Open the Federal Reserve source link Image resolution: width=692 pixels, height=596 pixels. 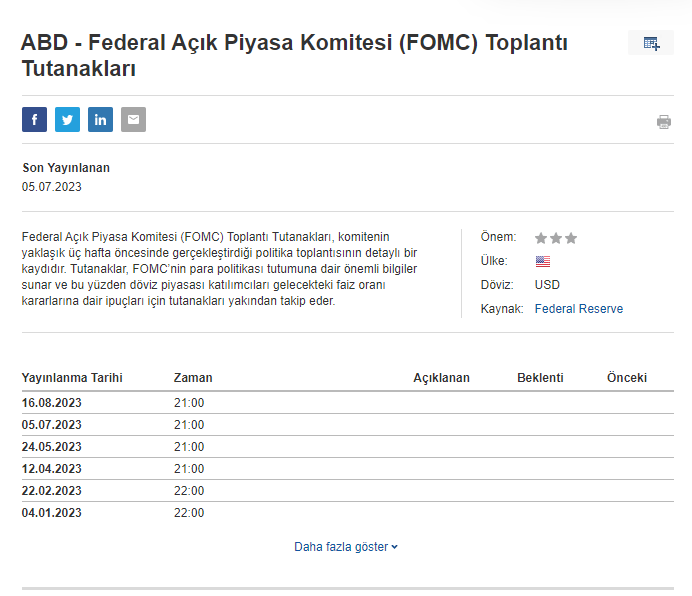tap(578, 309)
